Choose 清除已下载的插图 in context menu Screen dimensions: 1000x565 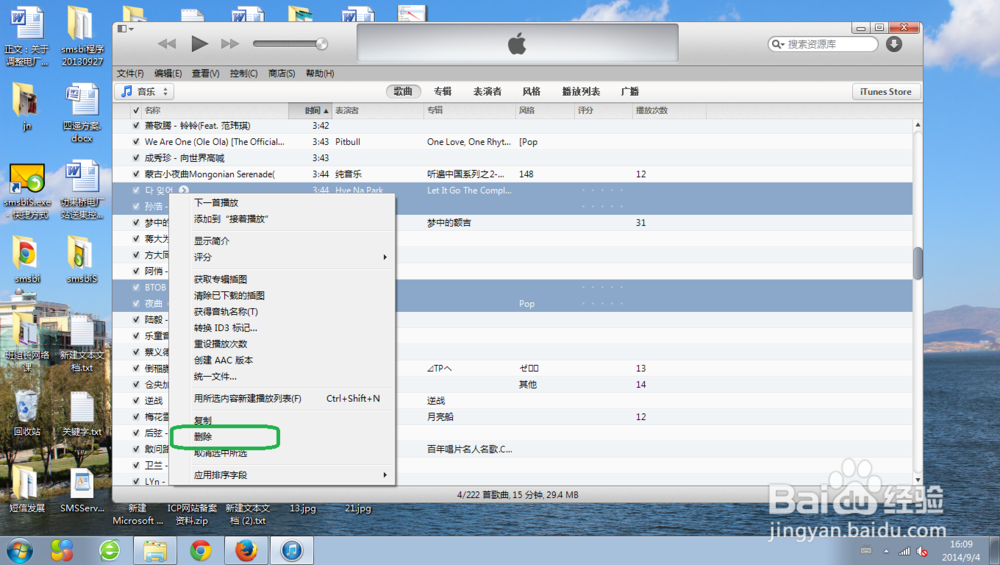tap(284, 295)
